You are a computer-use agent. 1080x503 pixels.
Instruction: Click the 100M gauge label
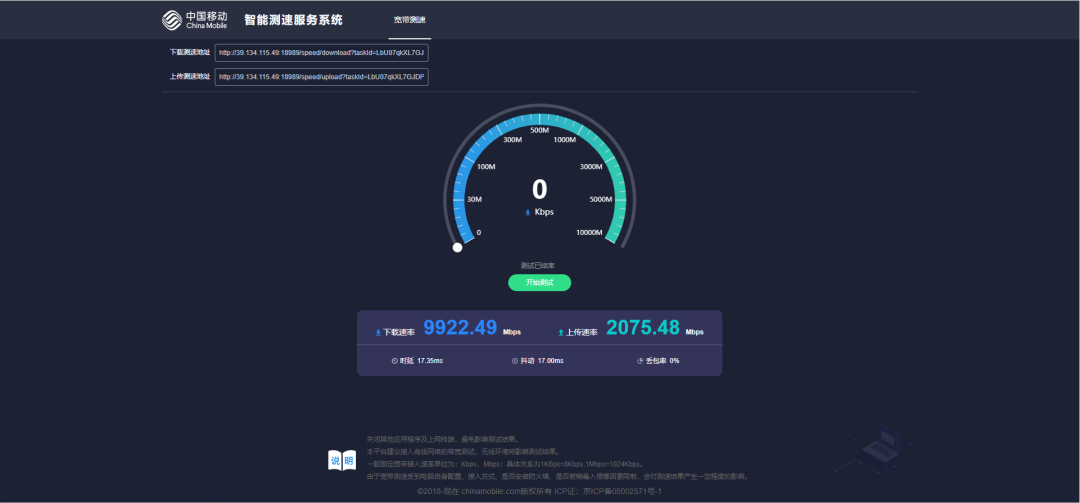[486, 167]
